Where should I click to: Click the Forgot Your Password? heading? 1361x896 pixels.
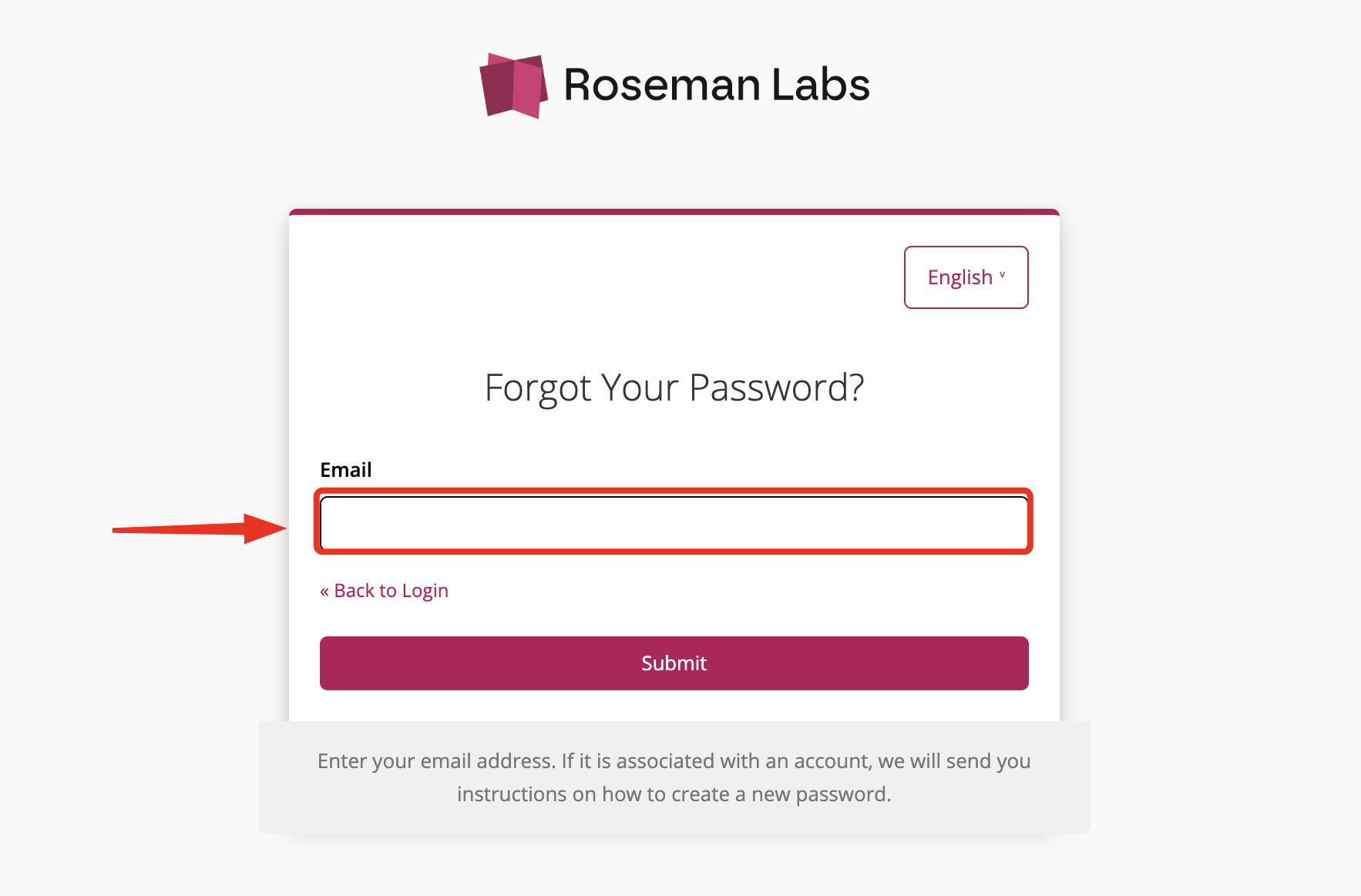point(674,388)
